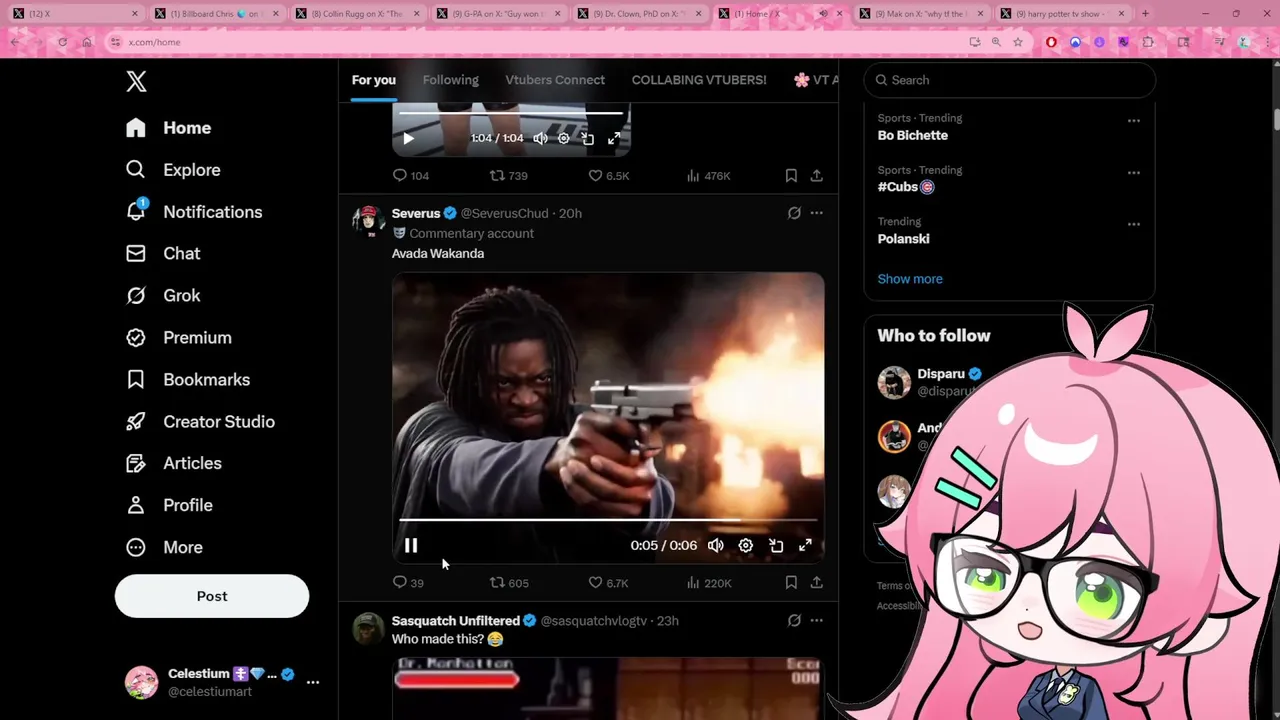Share the post with 476K views
Screen dimensions: 1280x720
(x=816, y=176)
